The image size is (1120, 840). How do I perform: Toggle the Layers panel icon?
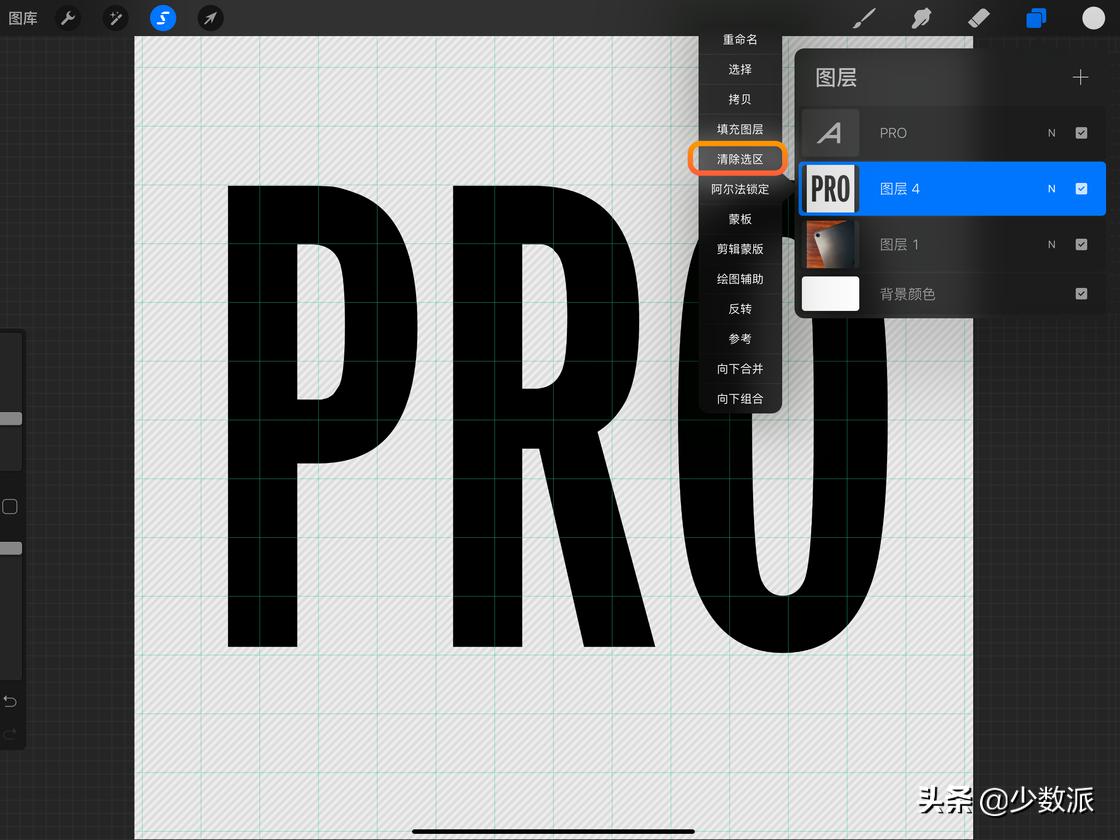click(x=1036, y=18)
